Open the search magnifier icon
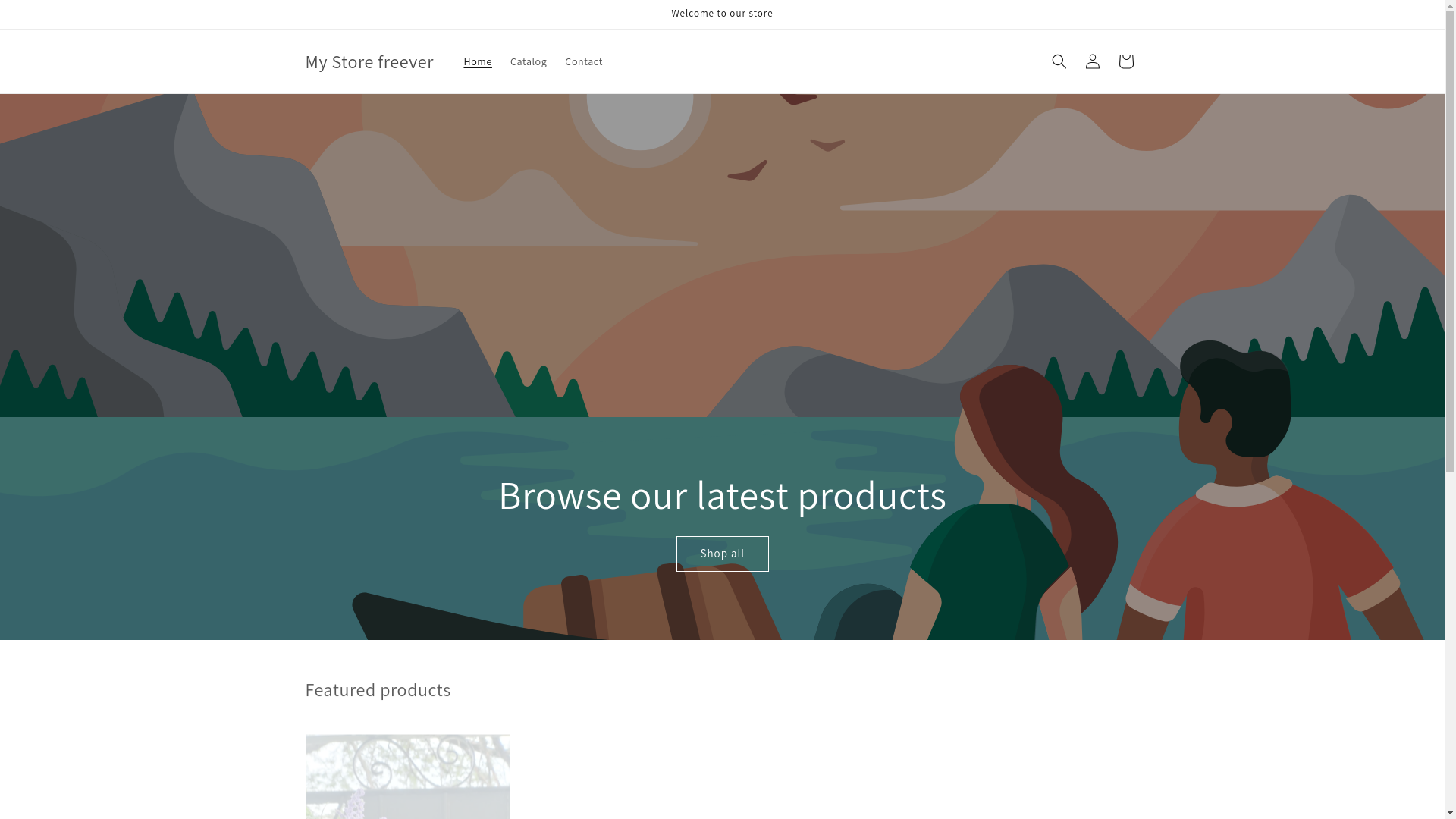Image resolution: width=1456 pixels, height=819 pixels. 1059,61
